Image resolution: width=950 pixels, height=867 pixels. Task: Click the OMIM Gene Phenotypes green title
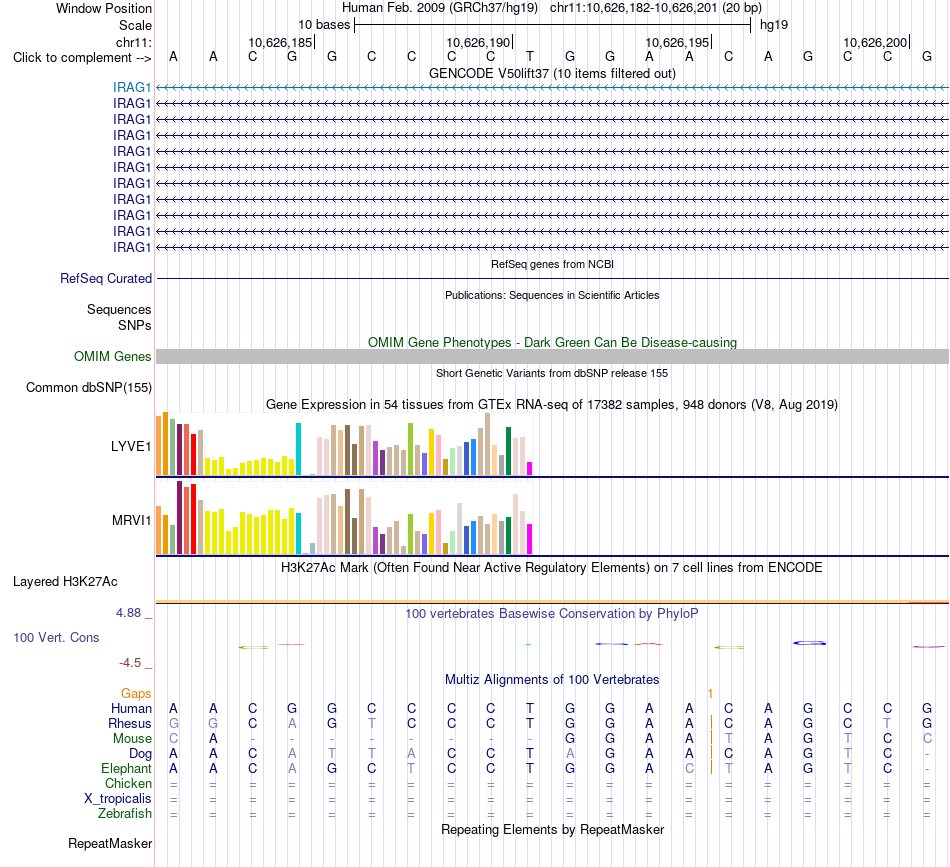point(552,342)
